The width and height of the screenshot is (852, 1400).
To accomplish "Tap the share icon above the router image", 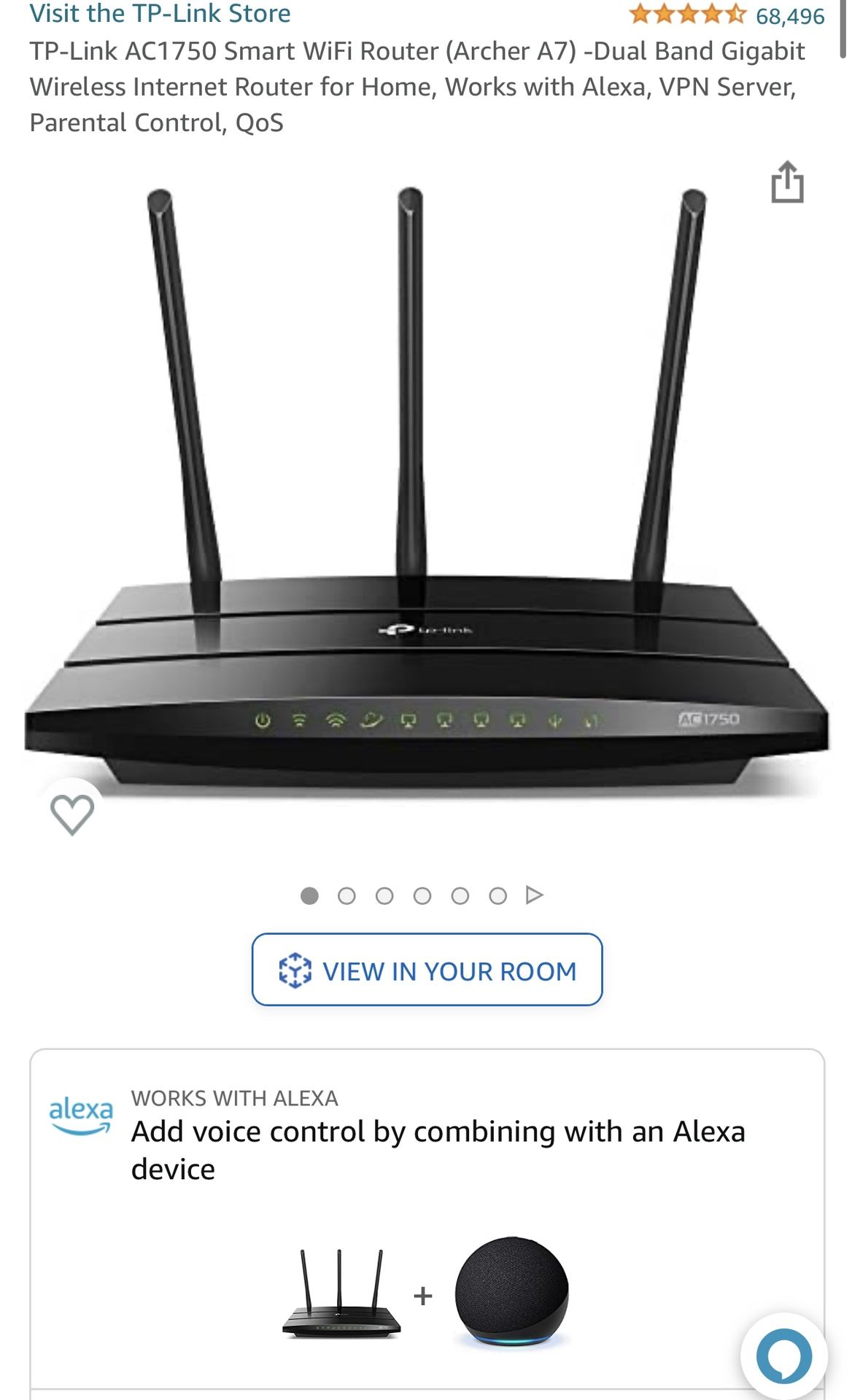I will [x=787, y=182].
